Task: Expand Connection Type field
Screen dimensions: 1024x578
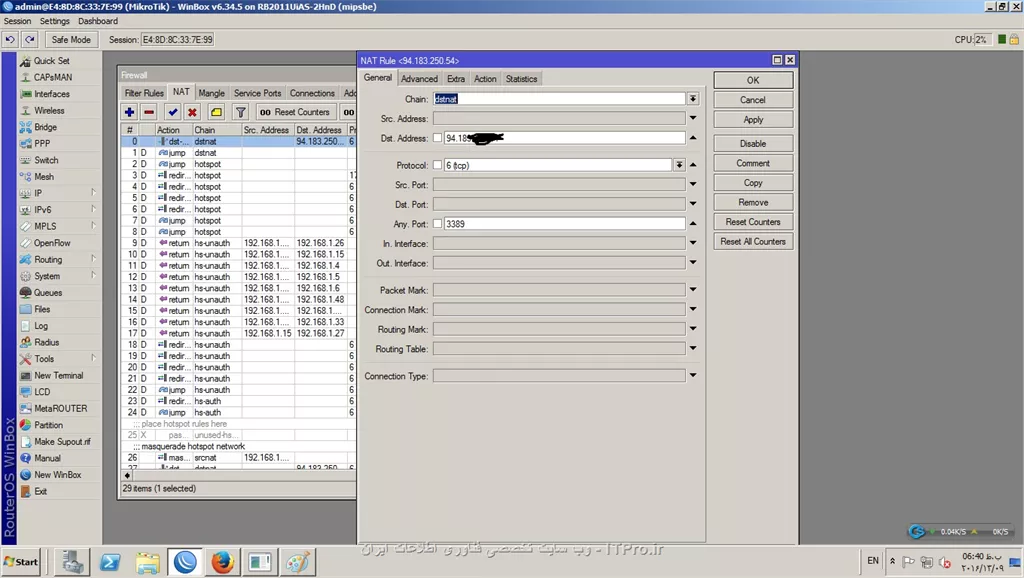Action: (693, 376)
